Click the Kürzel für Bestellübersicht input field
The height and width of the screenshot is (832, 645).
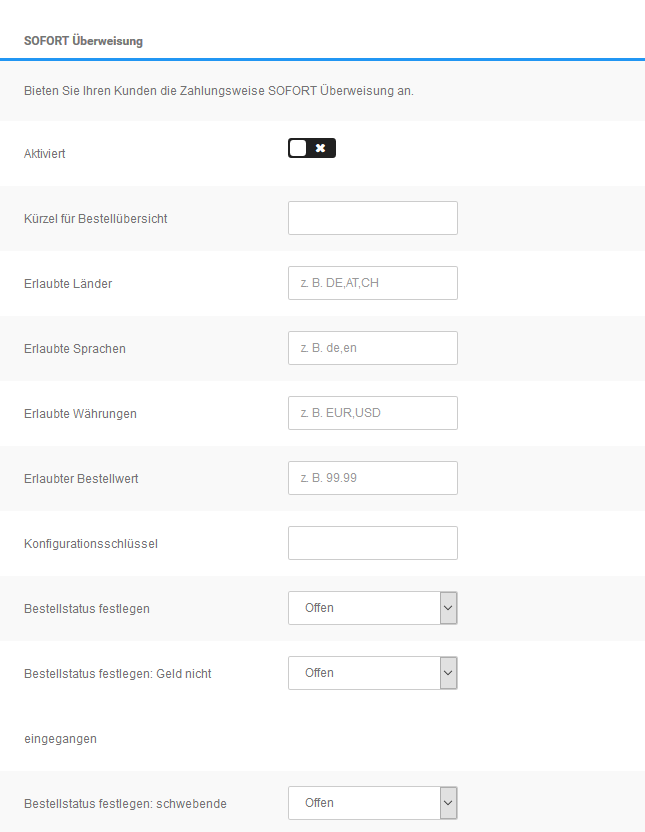372,217
